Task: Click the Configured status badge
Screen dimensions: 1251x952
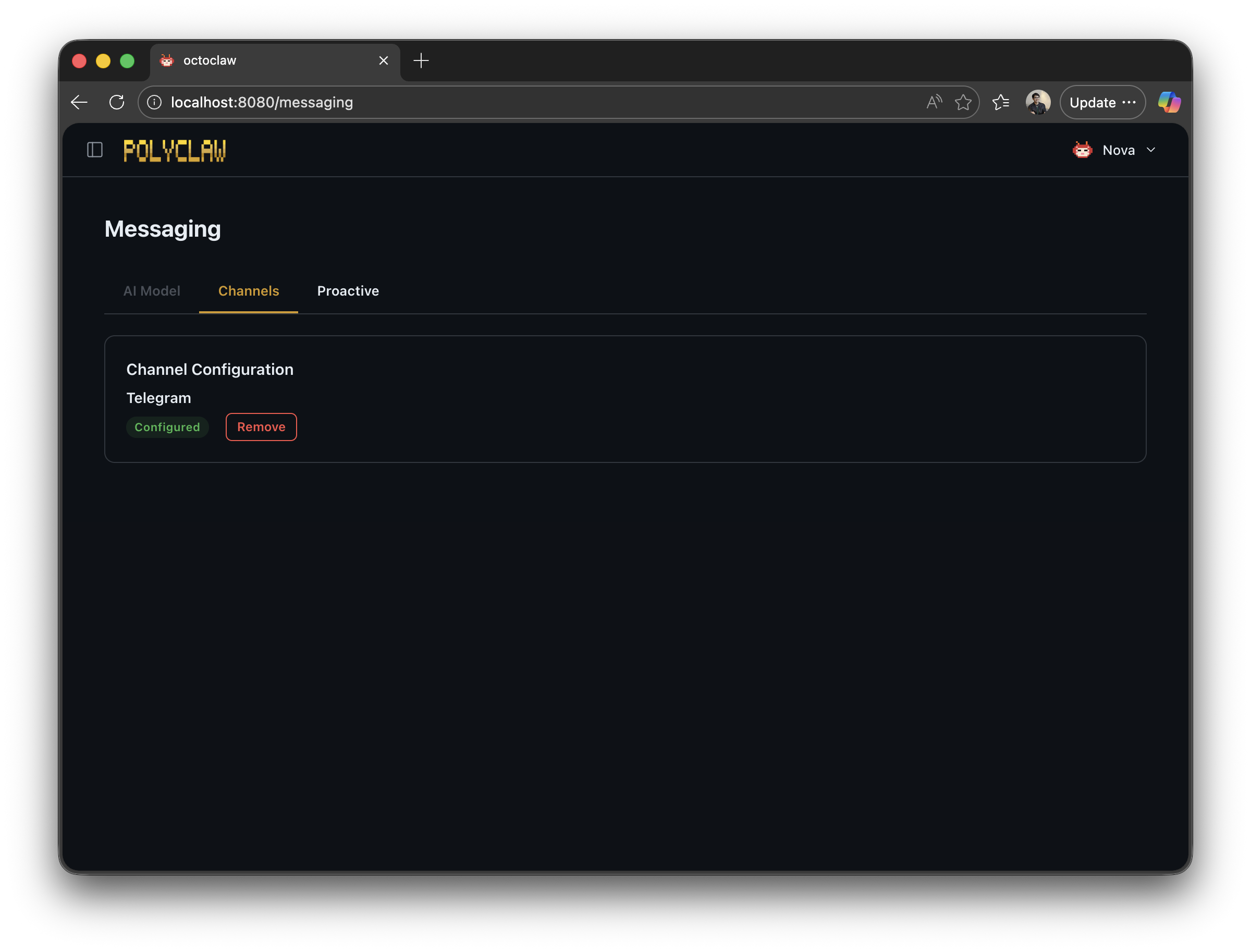Action: click(x=167, y=428)
